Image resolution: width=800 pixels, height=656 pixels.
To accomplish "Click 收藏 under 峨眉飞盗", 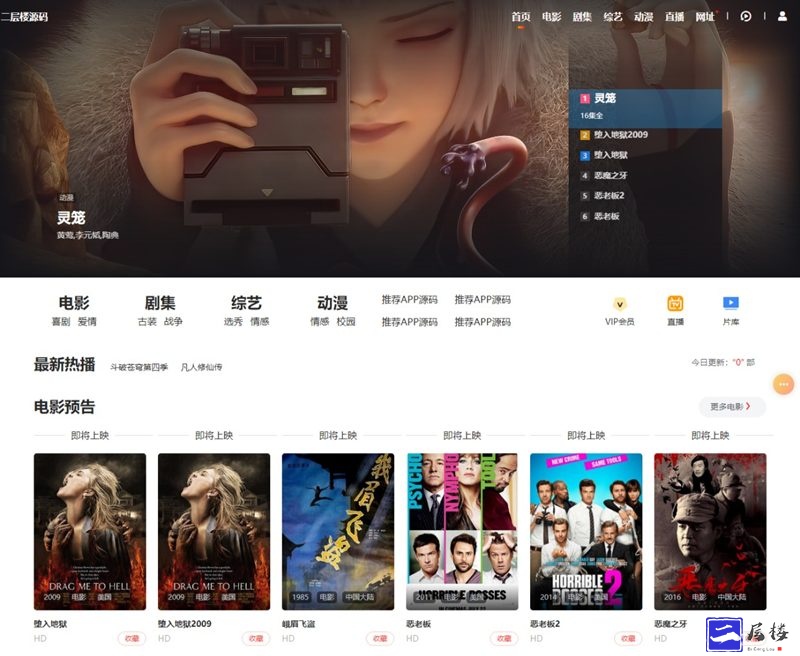I will tap(380, 639).
